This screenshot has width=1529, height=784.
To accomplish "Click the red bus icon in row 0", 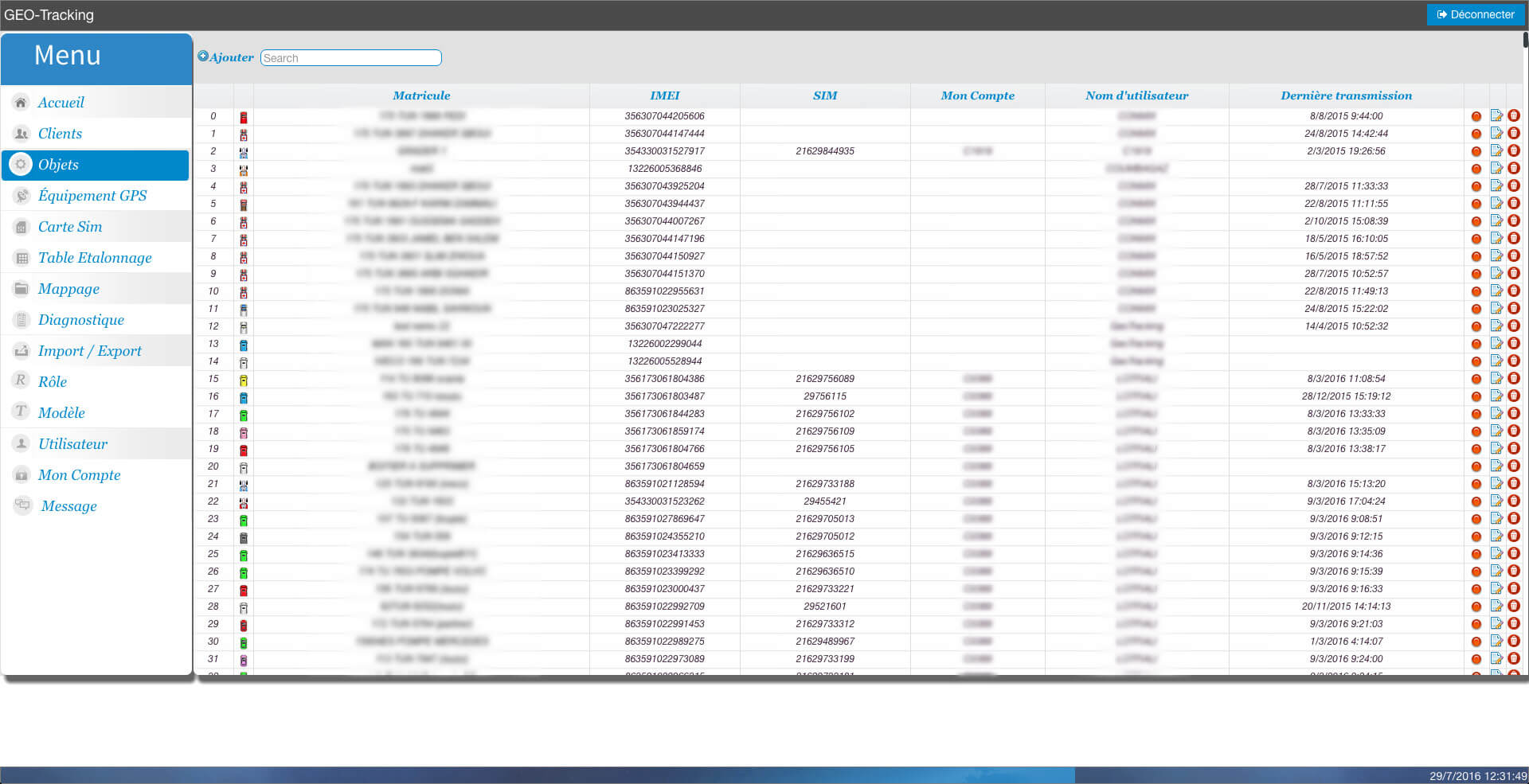I will (x=244, y=117).
